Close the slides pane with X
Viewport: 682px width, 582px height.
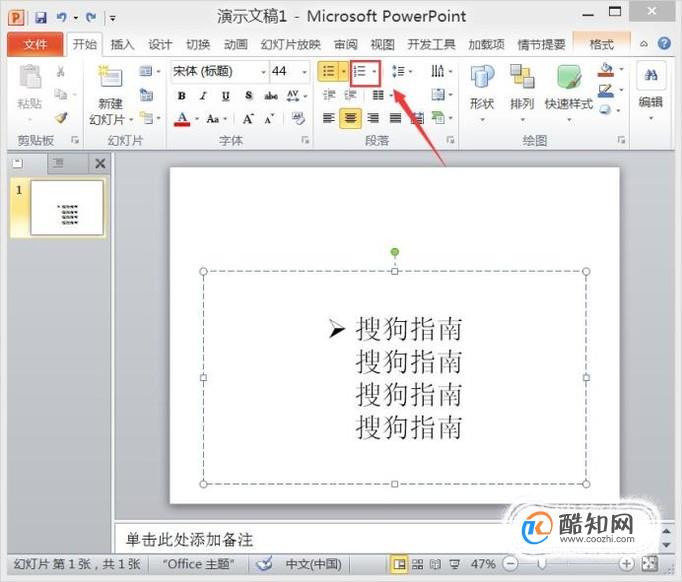[x=100, y=164]
